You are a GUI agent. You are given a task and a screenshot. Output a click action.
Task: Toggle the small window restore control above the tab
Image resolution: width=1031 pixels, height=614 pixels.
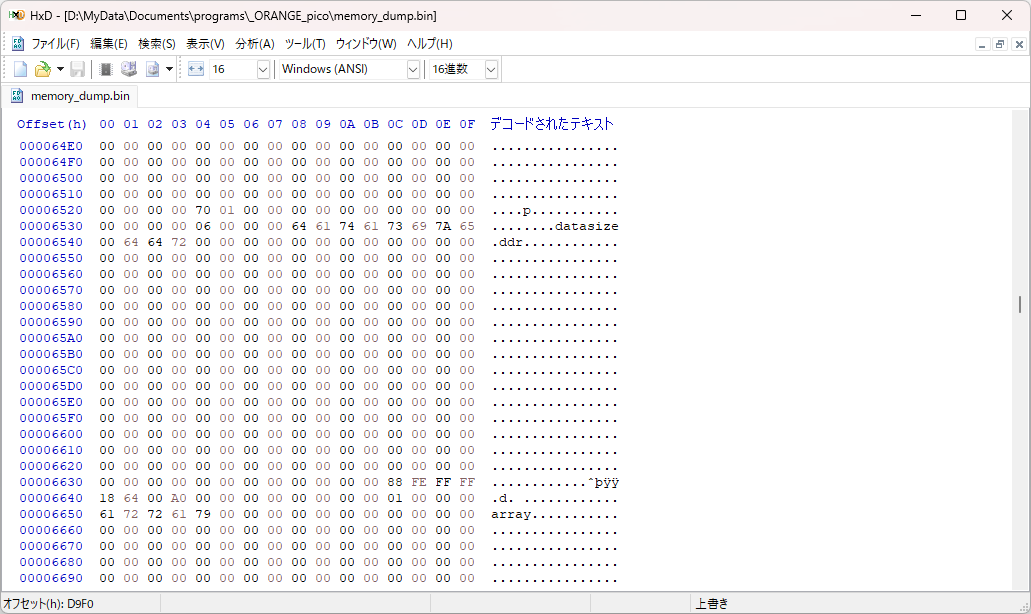(x=999, y=44)
